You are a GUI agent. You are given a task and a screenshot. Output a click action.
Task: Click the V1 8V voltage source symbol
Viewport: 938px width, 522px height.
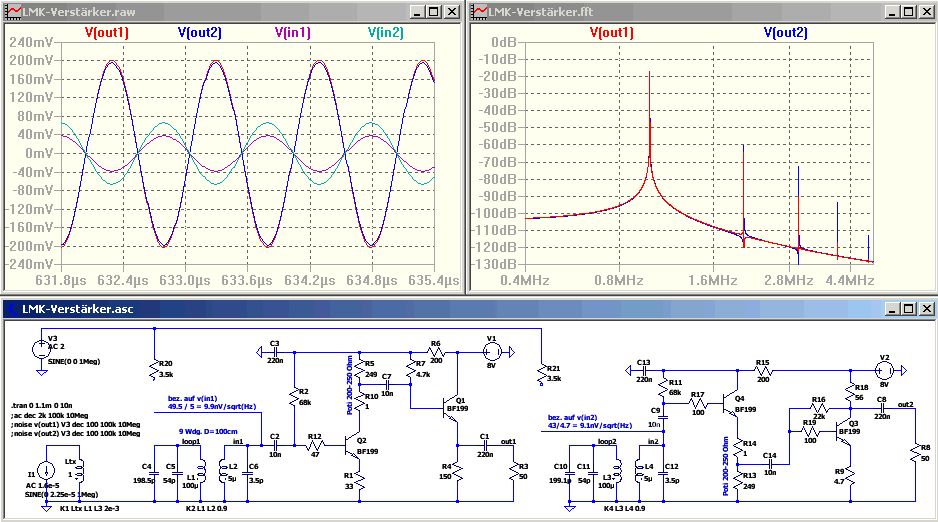(x=491, y=352)
